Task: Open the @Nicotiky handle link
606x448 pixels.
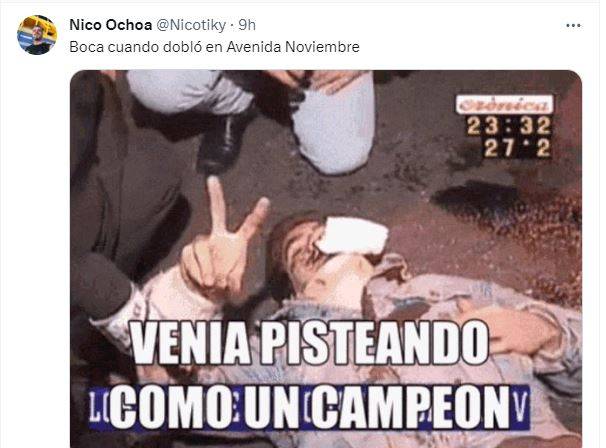Action: point(191,26)
